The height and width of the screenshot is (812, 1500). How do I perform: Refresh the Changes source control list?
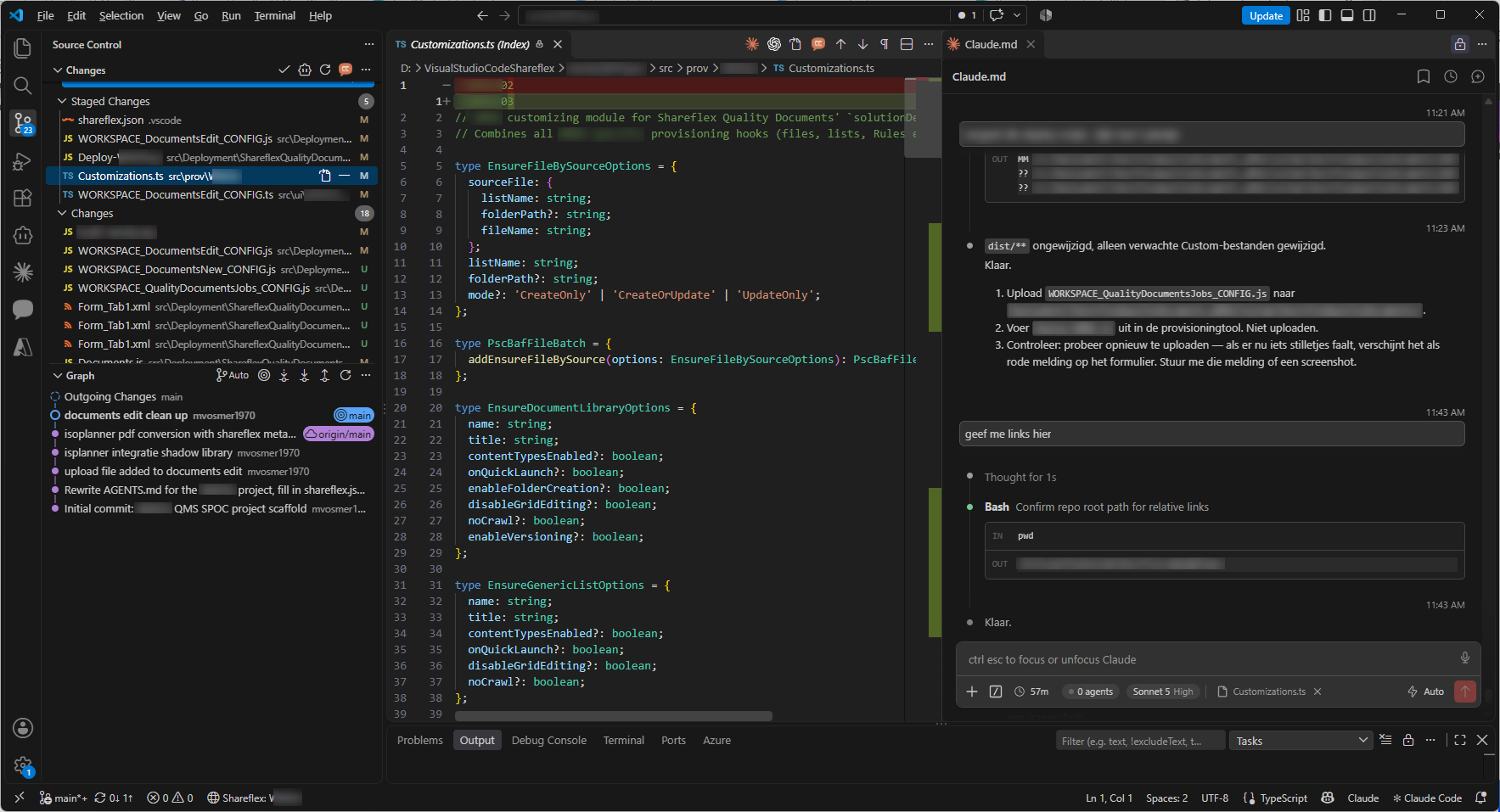coord(325,70)
